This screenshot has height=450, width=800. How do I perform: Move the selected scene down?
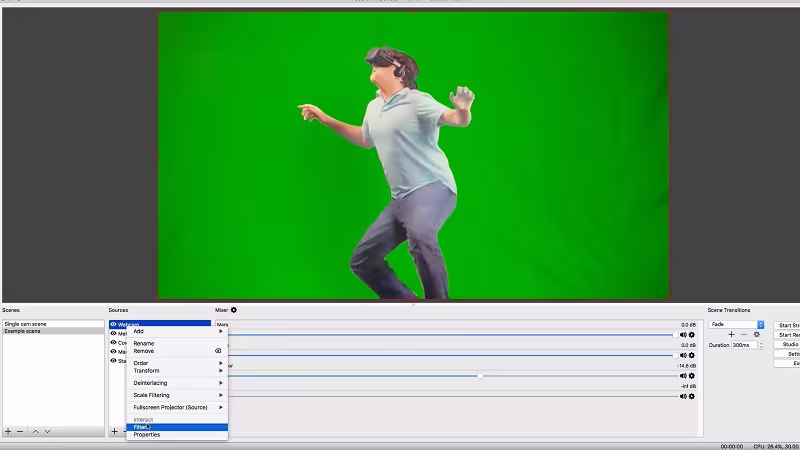tap(47, 431)
